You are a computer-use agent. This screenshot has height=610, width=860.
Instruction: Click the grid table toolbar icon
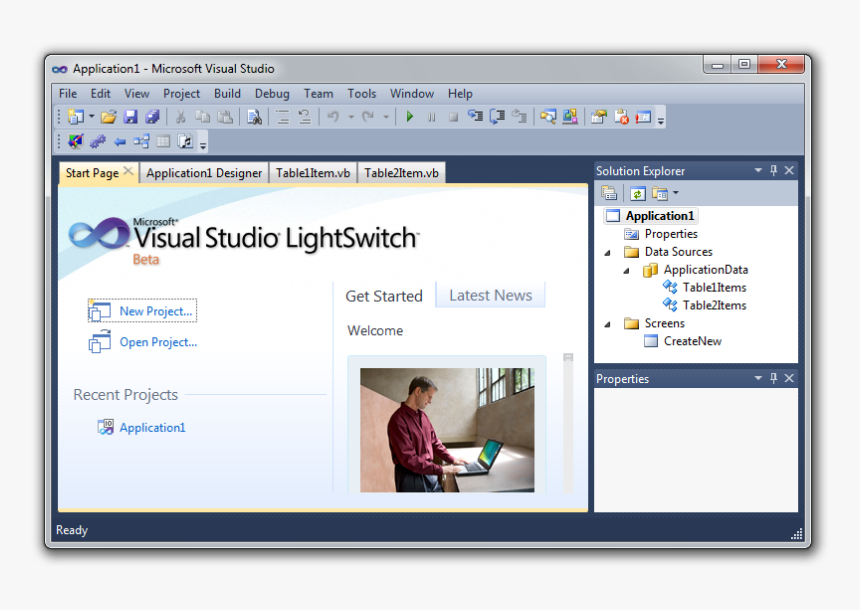click(163, 142)
